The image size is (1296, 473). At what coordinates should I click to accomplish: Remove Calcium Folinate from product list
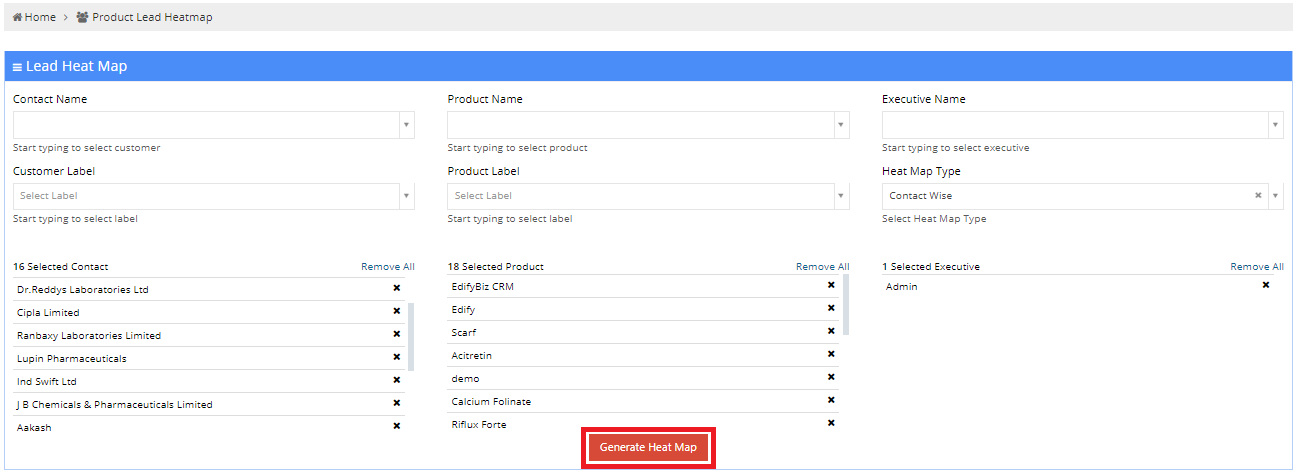(831, 400)
